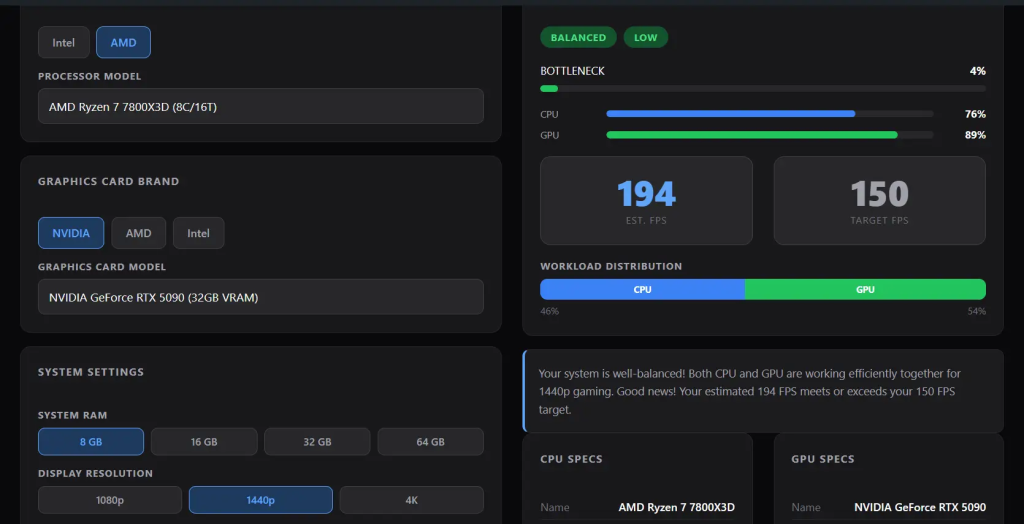Select 1080p display resolution
This screenshot has width=1024, height=524.
point(110,500)
